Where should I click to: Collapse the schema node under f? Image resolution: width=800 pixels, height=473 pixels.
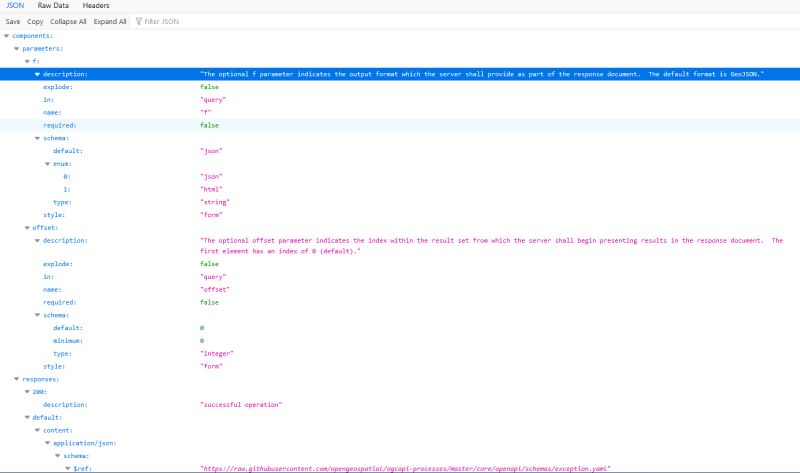(37, 138)
